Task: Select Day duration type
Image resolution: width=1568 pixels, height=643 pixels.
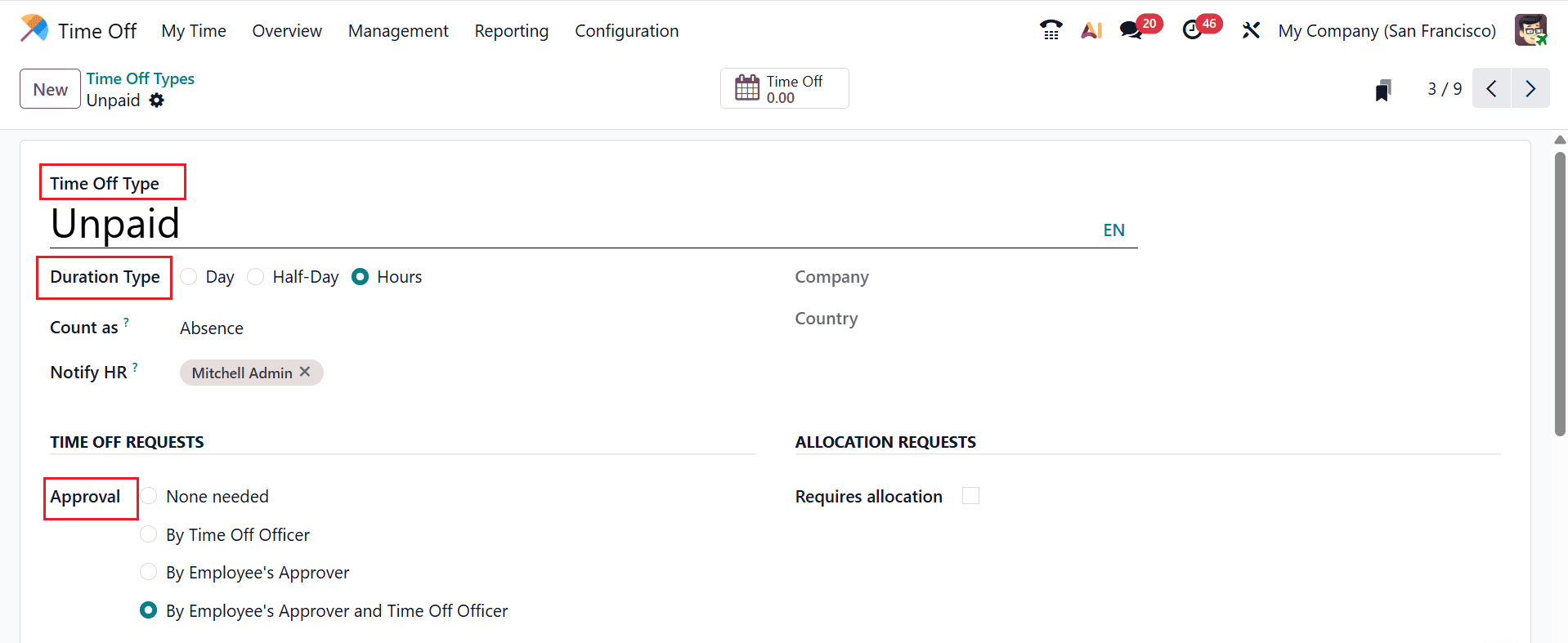Action: click(188, 276)
